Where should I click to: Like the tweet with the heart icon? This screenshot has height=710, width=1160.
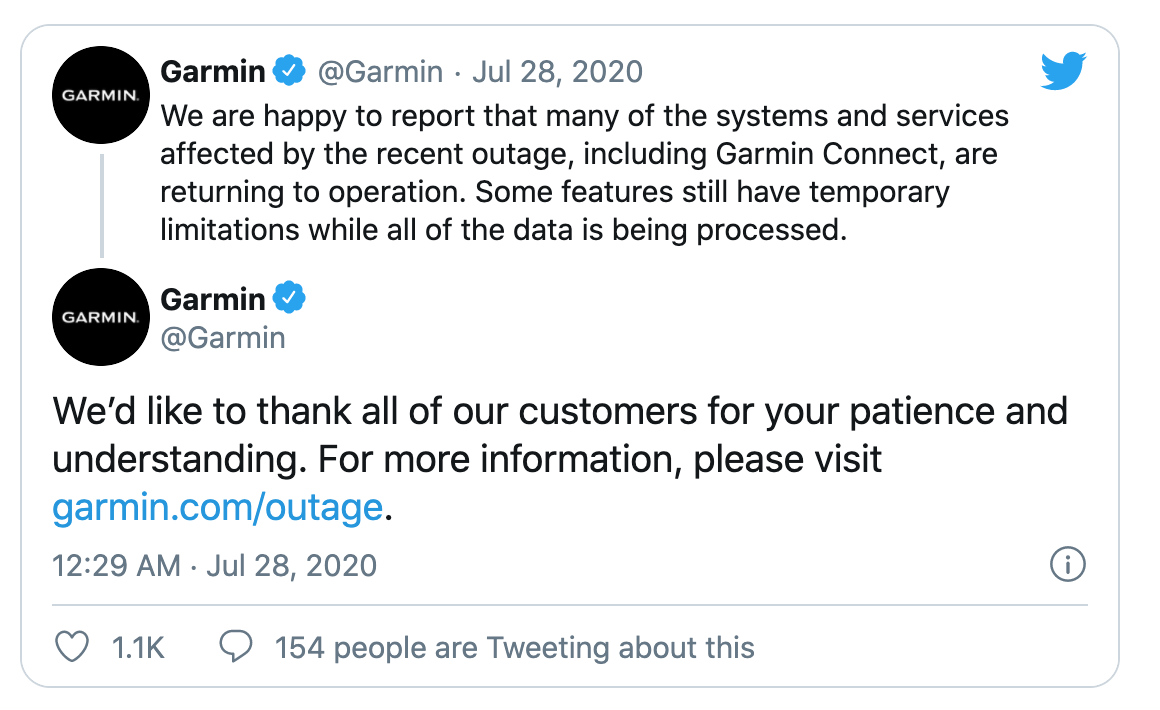tap(72, 646)
